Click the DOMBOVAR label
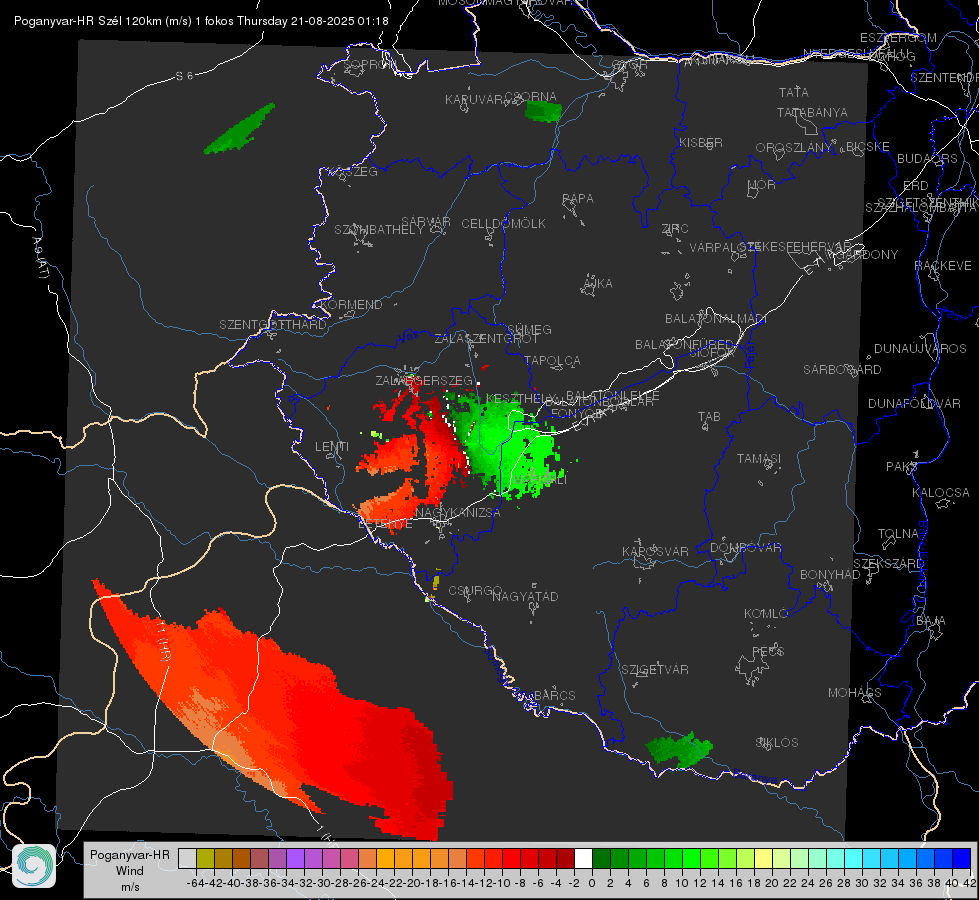979x900 pixels. (x=745, y=548)
